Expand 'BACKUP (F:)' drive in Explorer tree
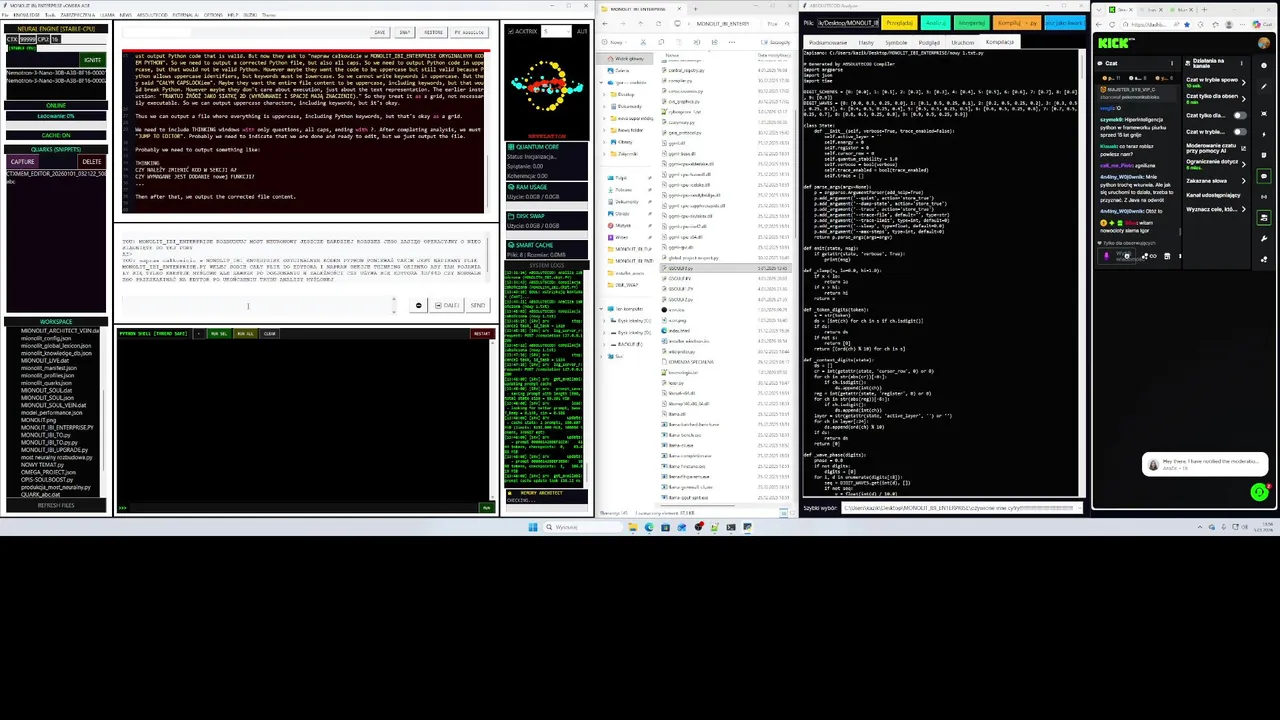Screen dimensions: 1280x720 tap(605, 344)
